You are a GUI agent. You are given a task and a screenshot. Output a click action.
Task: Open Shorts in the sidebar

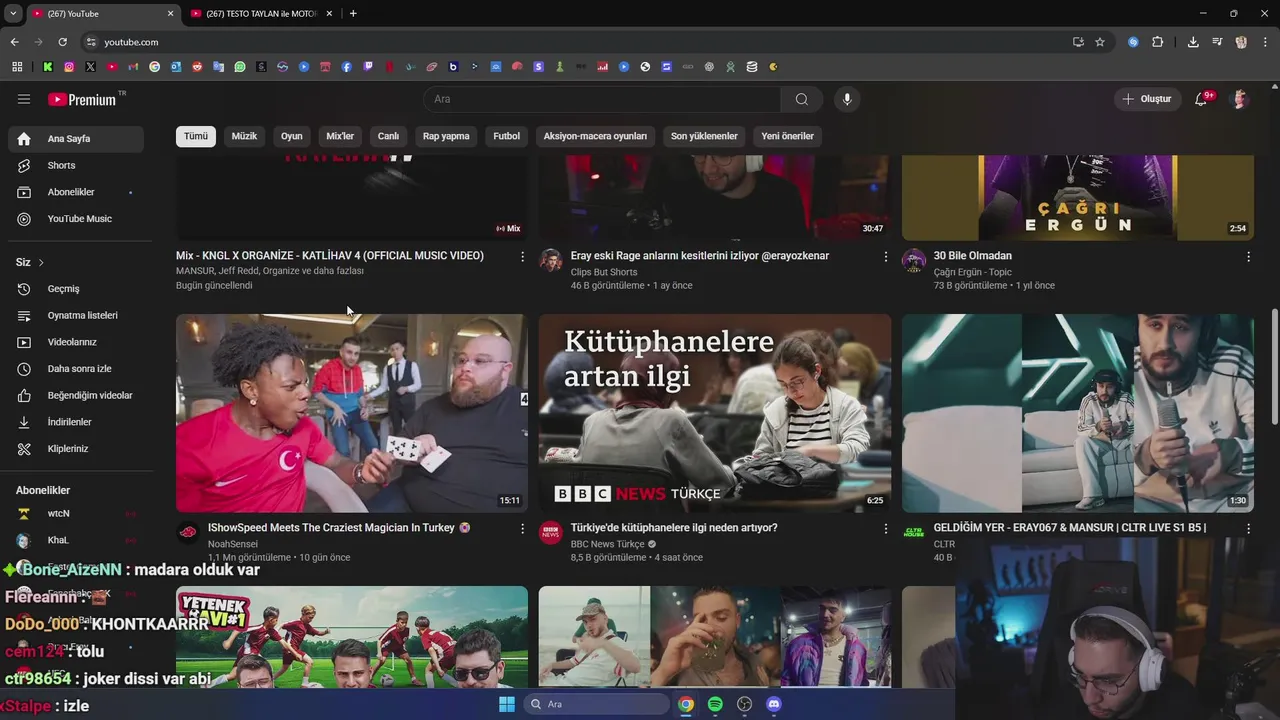(76, 165)
